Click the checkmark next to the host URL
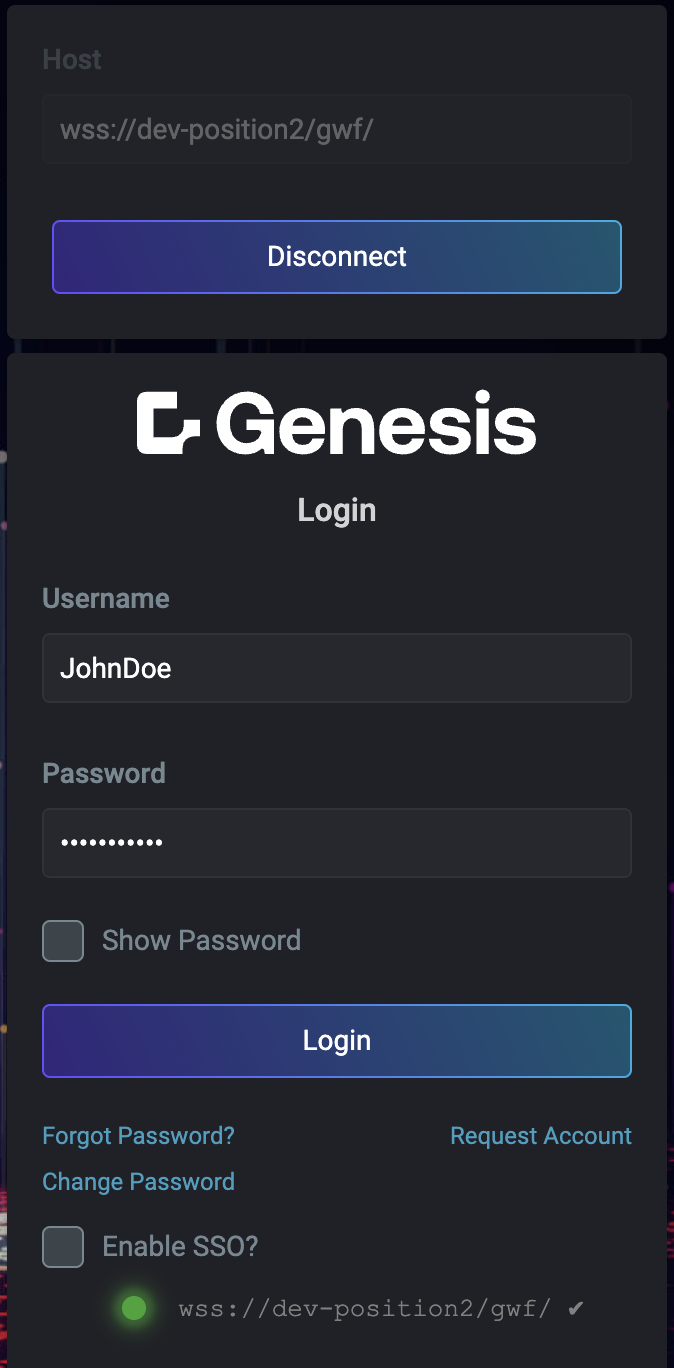The image size is (674, 1368). point(575,1308)
